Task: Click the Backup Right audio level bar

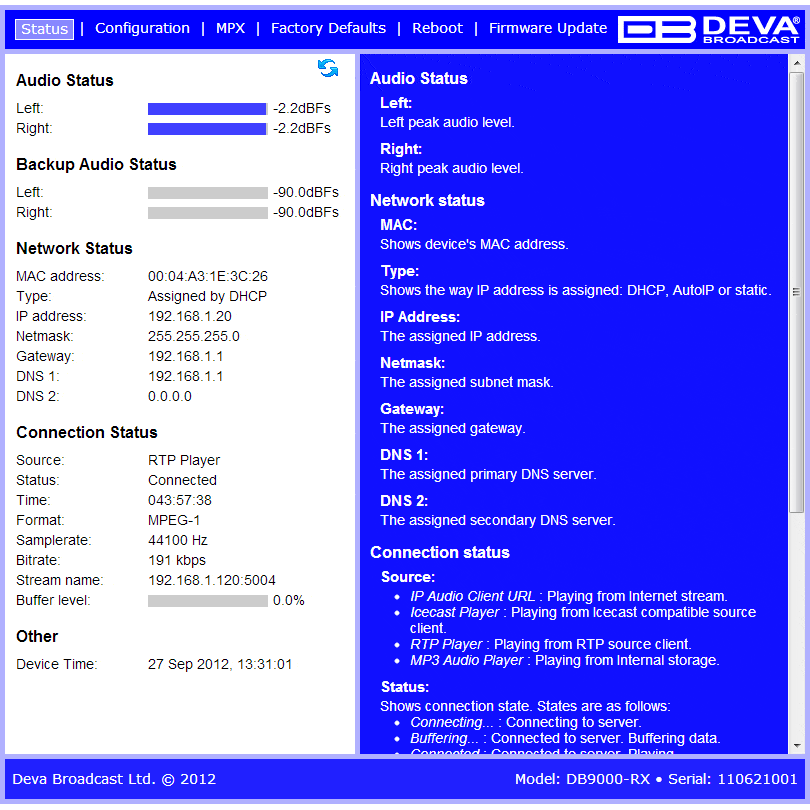Action: pyautogui.click(x=207, y=213)
